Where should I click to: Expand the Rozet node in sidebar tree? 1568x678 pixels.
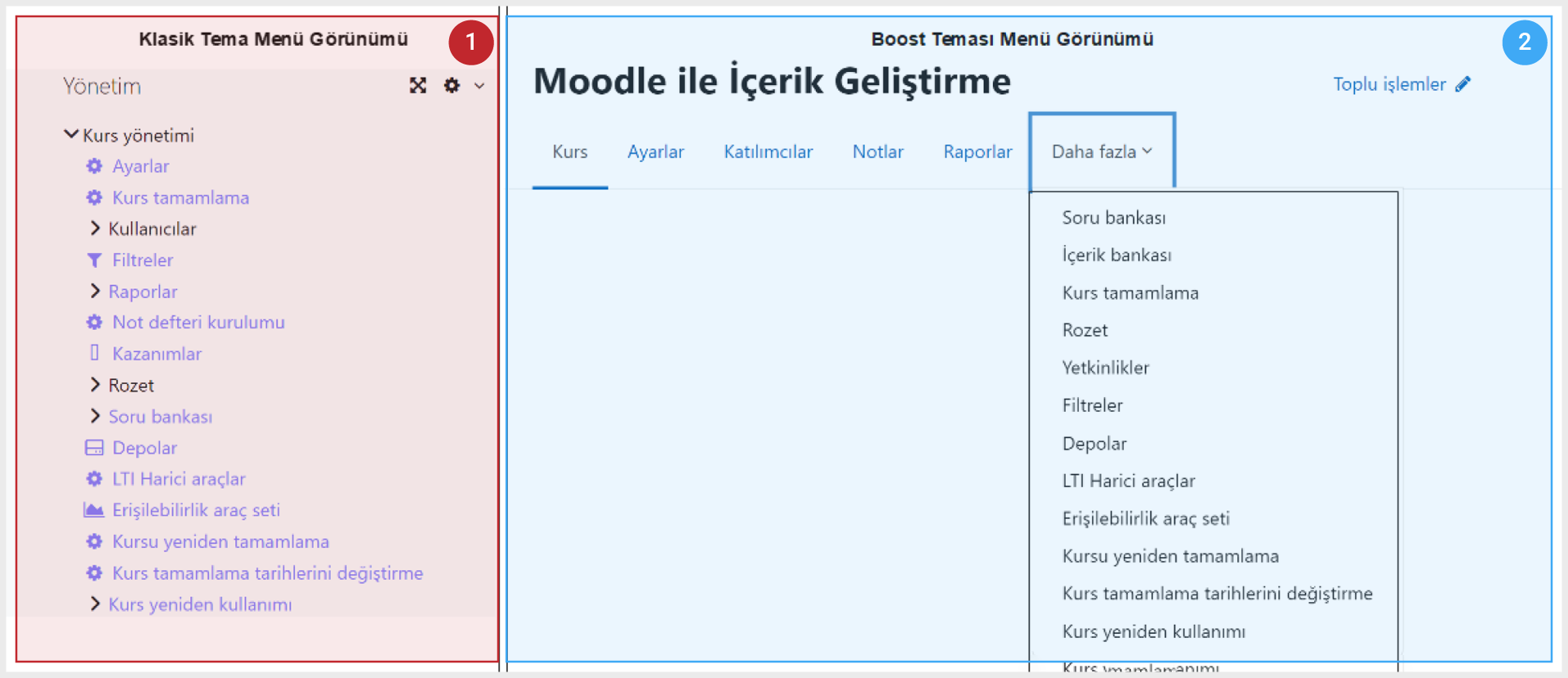point(95,385)
